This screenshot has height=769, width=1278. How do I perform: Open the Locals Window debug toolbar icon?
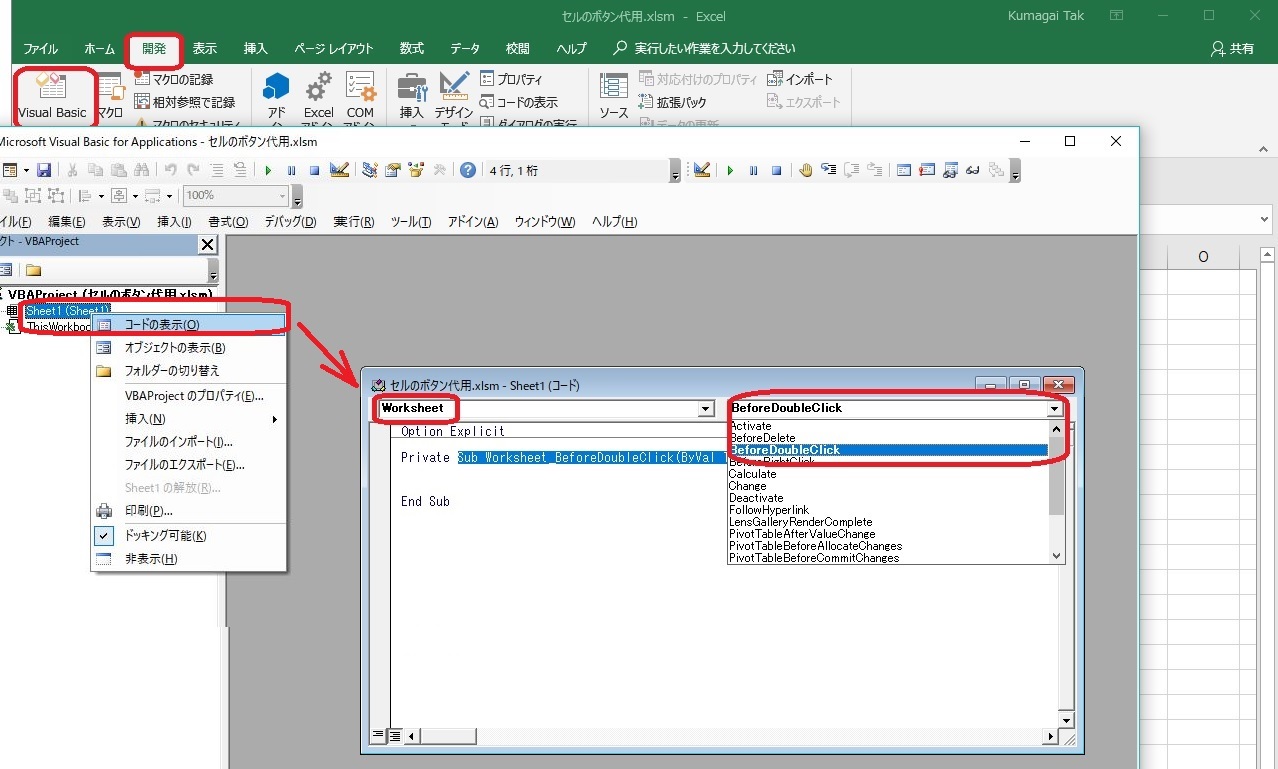pyautogui.click(x=904, y=170)
